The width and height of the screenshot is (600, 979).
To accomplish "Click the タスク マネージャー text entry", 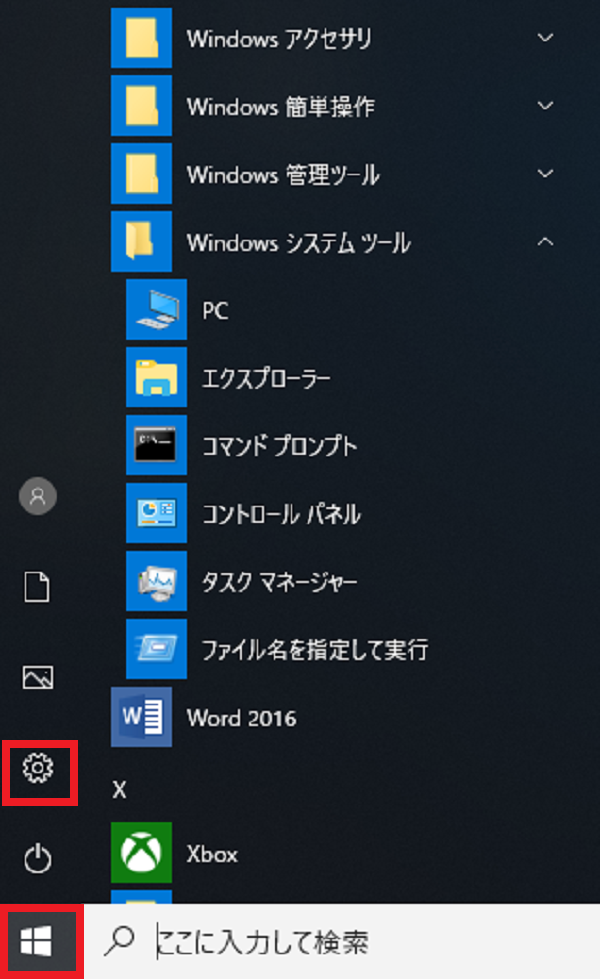I will pos(280,583).
